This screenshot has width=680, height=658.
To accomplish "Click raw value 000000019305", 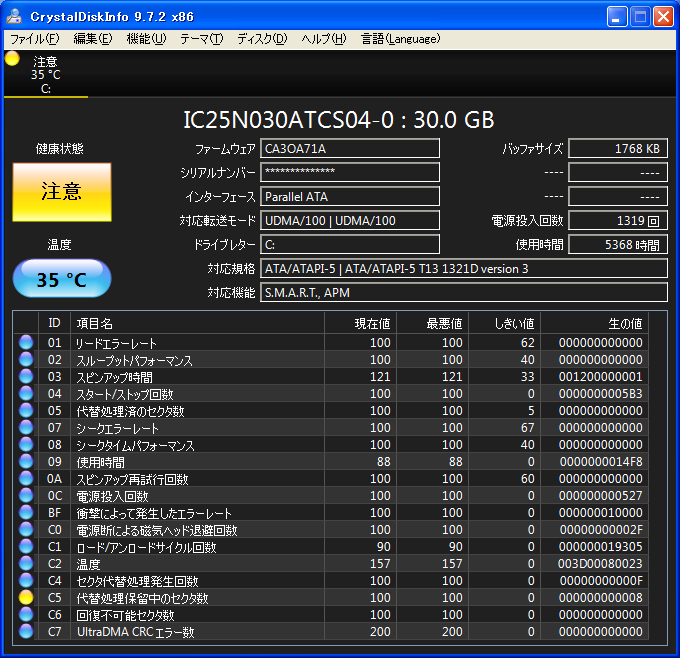I will 601,547.
